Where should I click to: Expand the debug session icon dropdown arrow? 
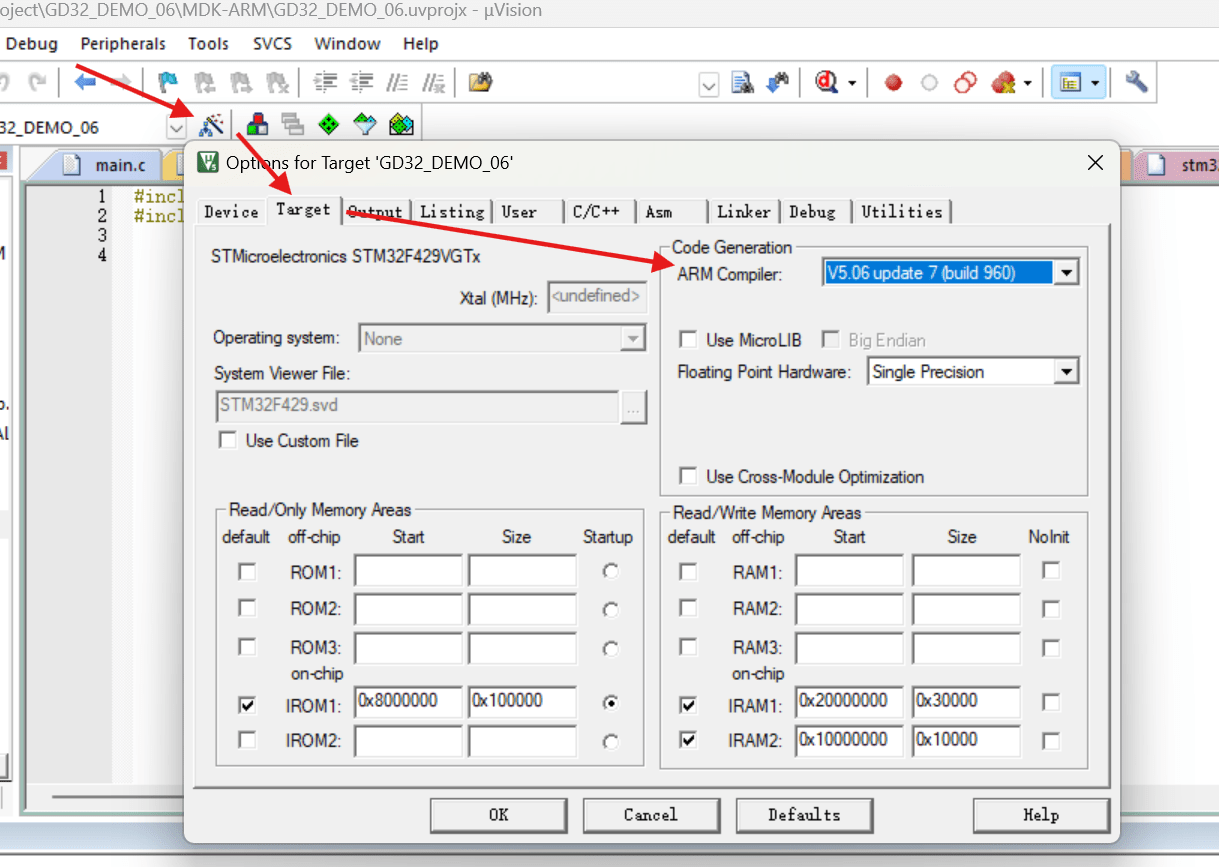tap(852, 84)
